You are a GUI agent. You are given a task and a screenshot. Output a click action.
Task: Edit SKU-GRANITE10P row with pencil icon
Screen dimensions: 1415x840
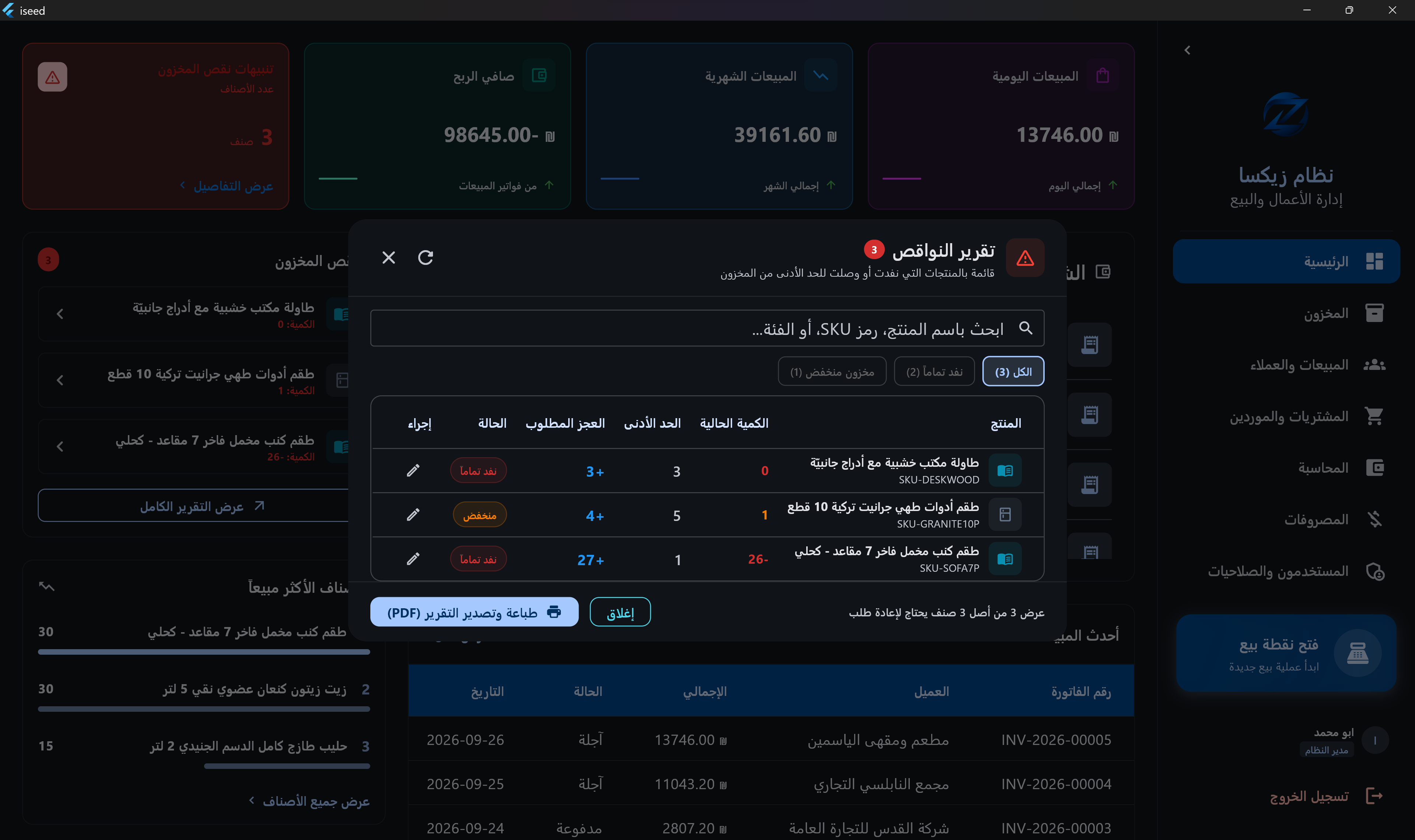tap(413, 515)
